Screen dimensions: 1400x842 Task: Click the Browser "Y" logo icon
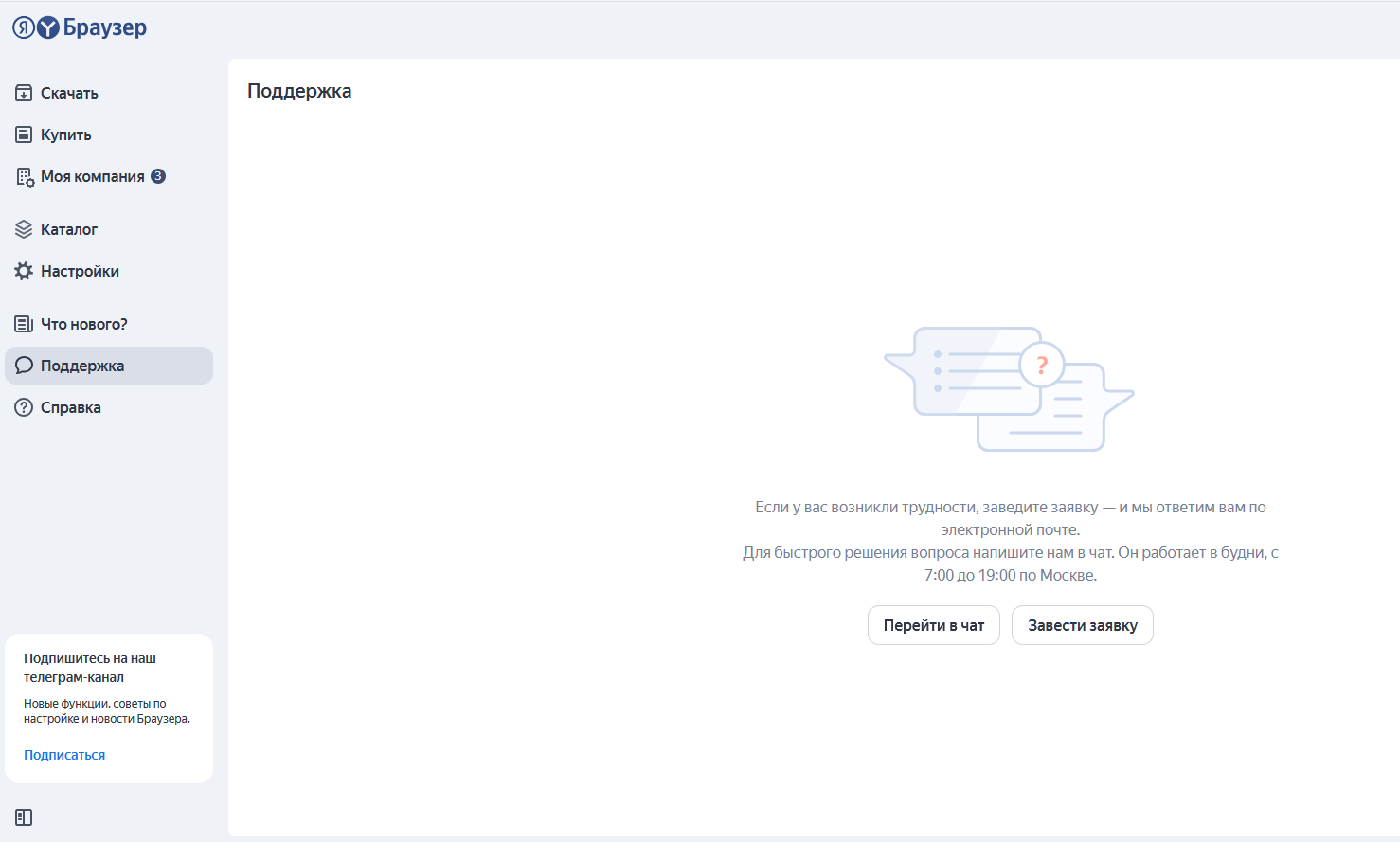[48, 28]
